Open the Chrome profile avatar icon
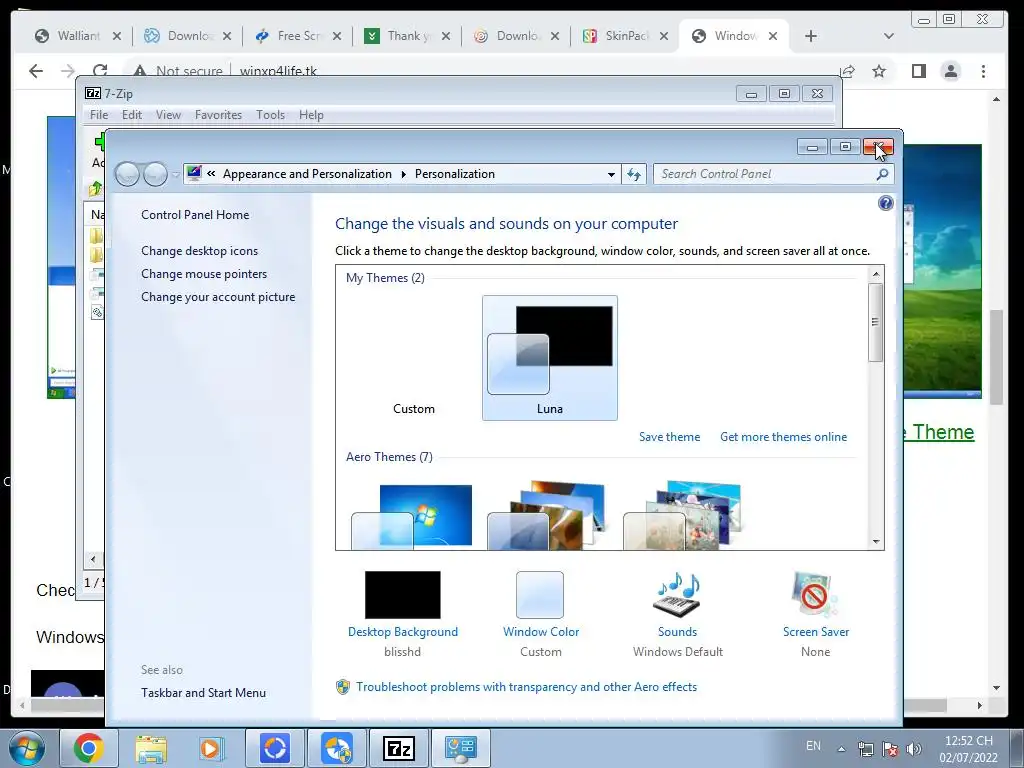Viewport: 1024px width, 768px height. [951, 71]
